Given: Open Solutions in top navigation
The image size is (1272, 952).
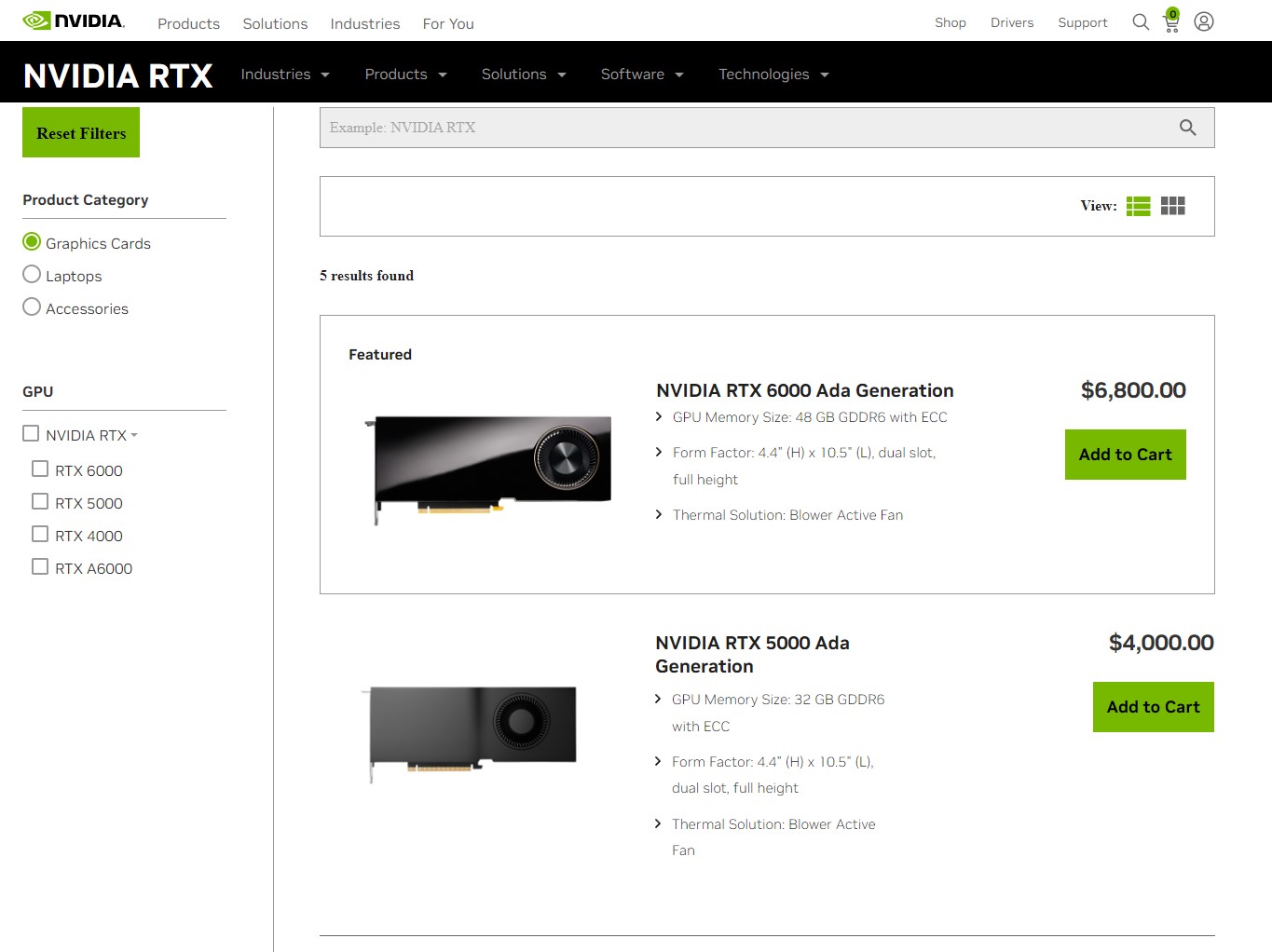Looking at the screenshot, I should click(x=275, y=23).
